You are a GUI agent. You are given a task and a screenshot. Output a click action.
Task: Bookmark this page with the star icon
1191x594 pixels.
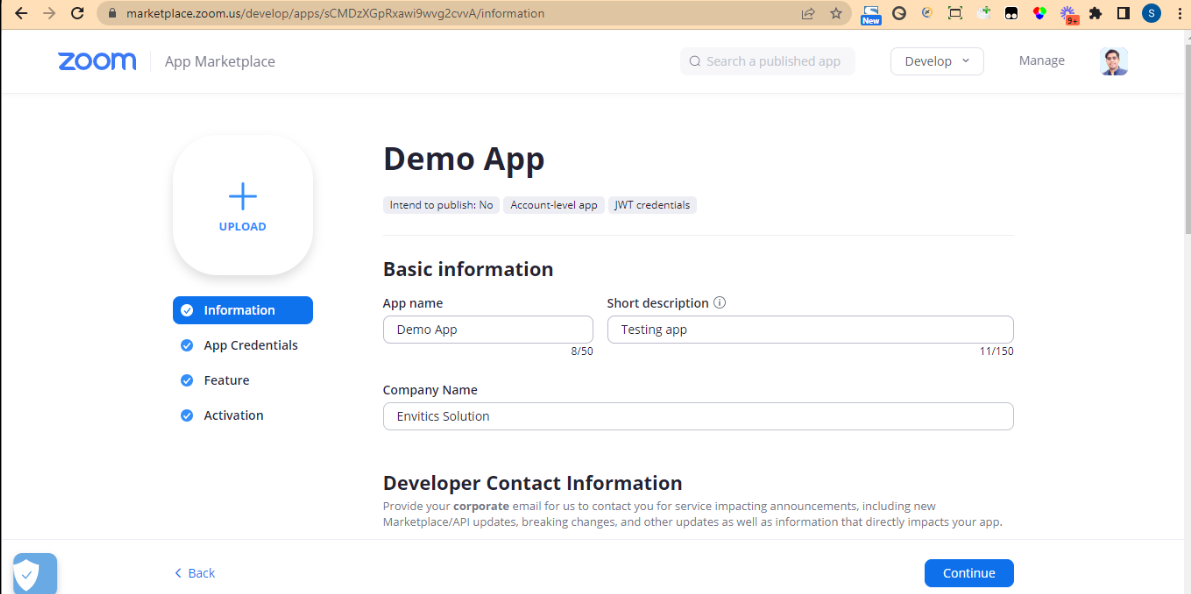tap(836, 14)
